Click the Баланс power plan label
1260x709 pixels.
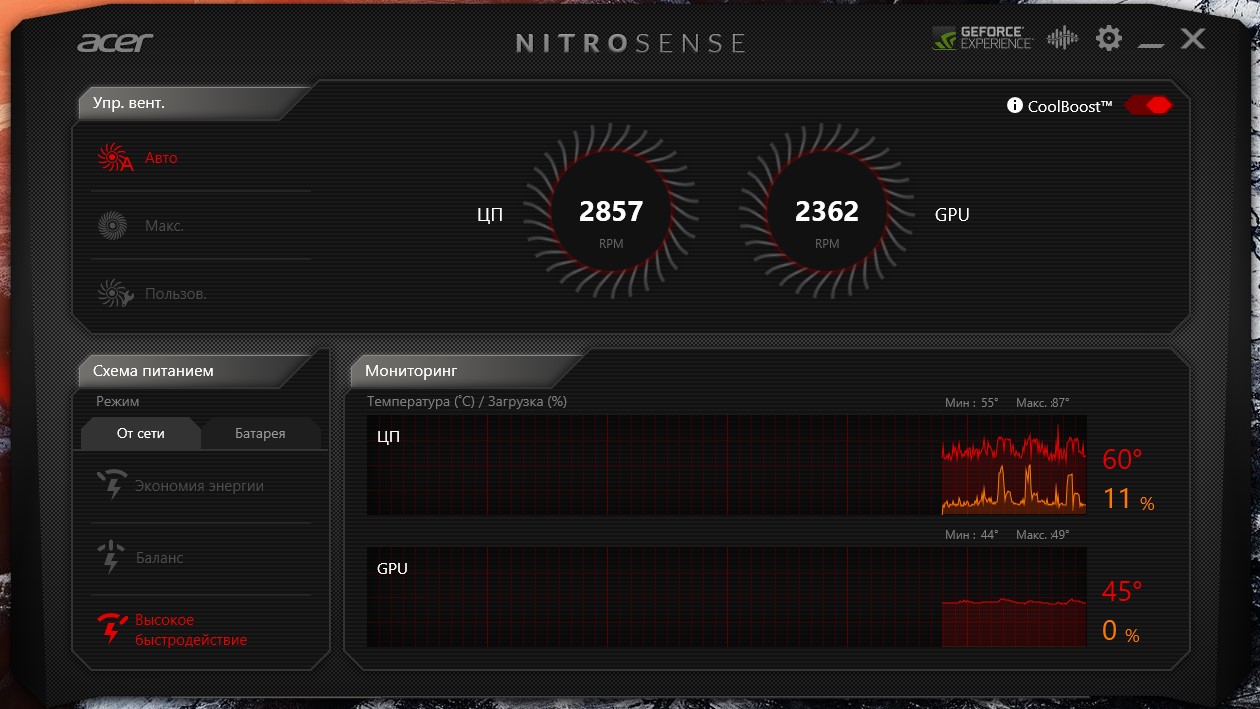[x=160, y=558]
